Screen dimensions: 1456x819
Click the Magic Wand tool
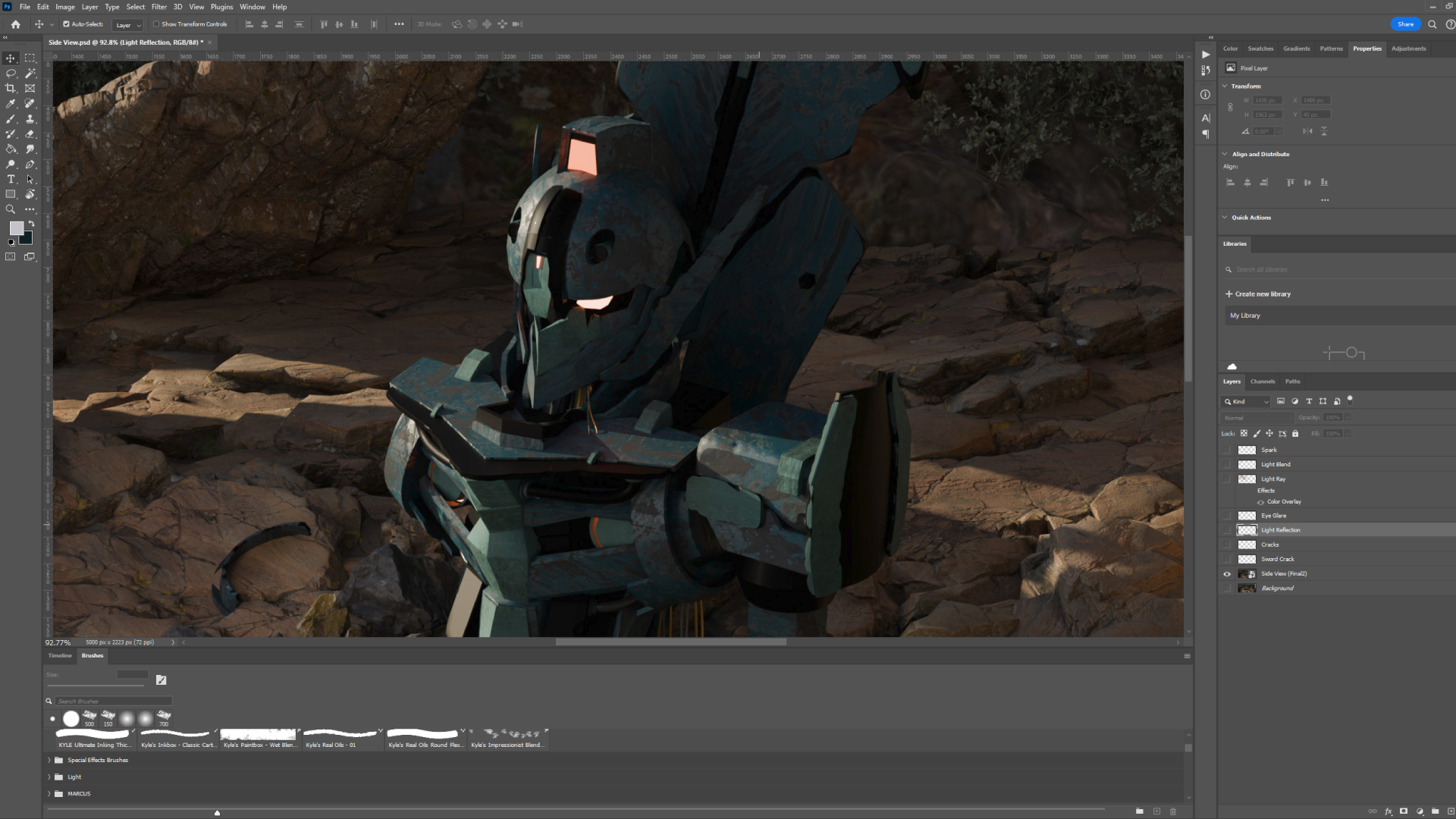(x=30, y=74)
